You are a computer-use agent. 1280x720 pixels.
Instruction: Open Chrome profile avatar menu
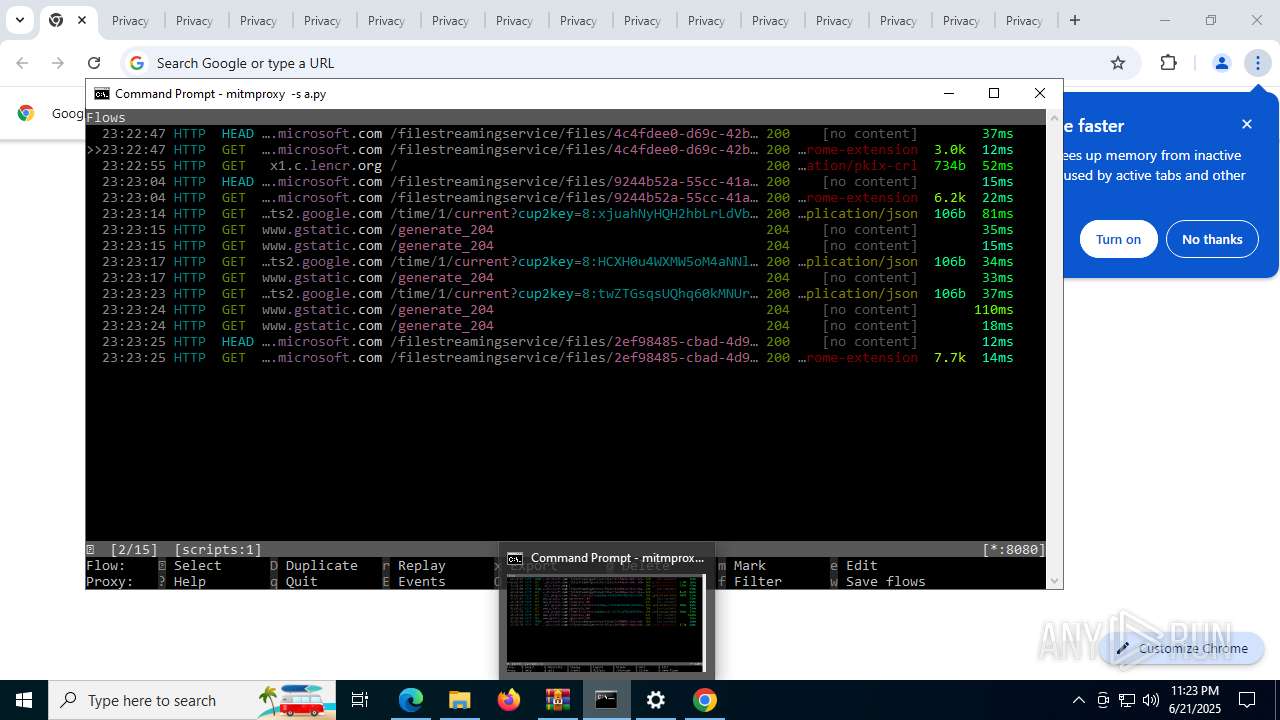[1221, 63]
